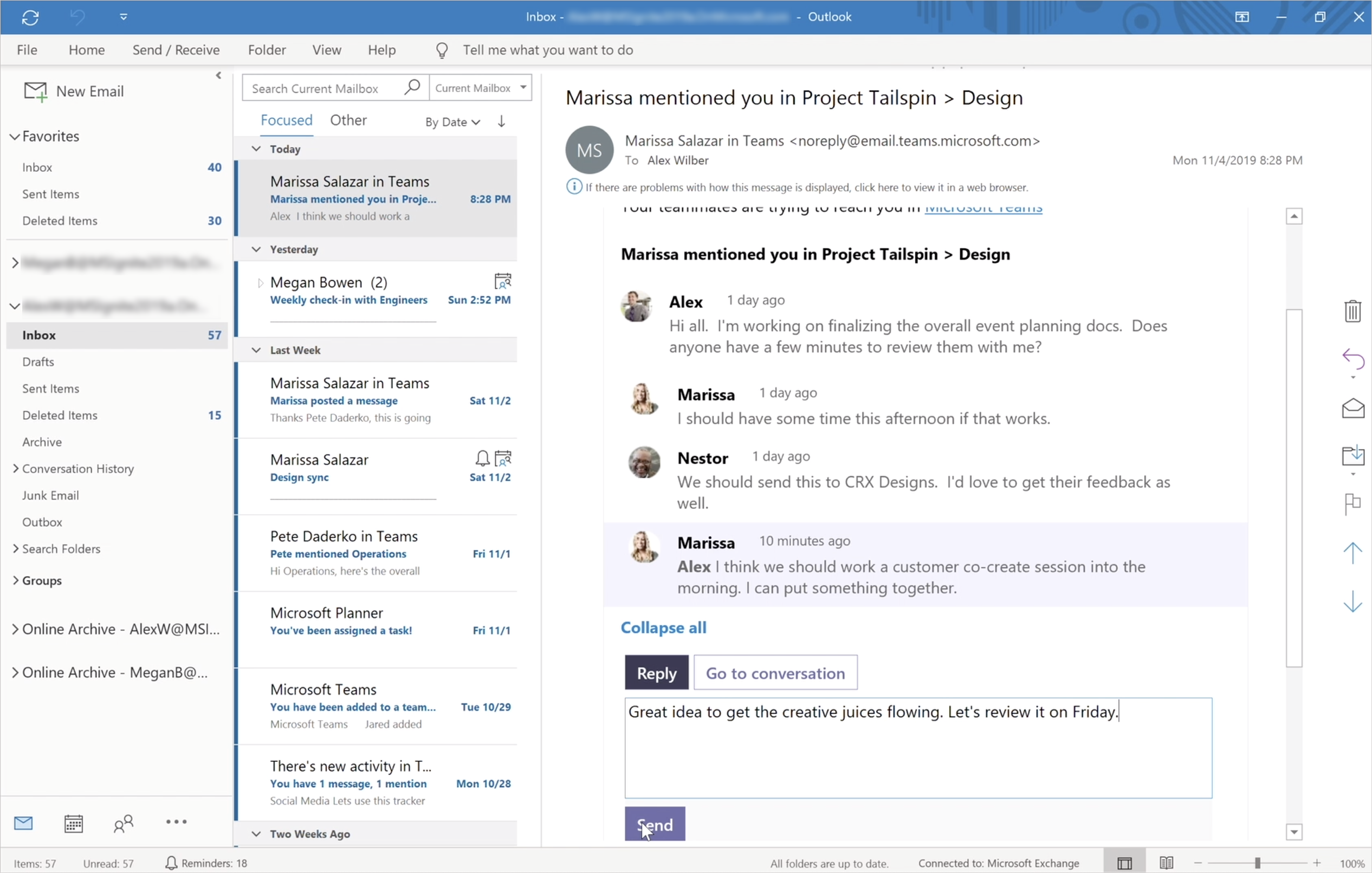Click the Delete trash can icon
The width and height of the screenshot is (1372, 873).
[x=1352, y=311]
